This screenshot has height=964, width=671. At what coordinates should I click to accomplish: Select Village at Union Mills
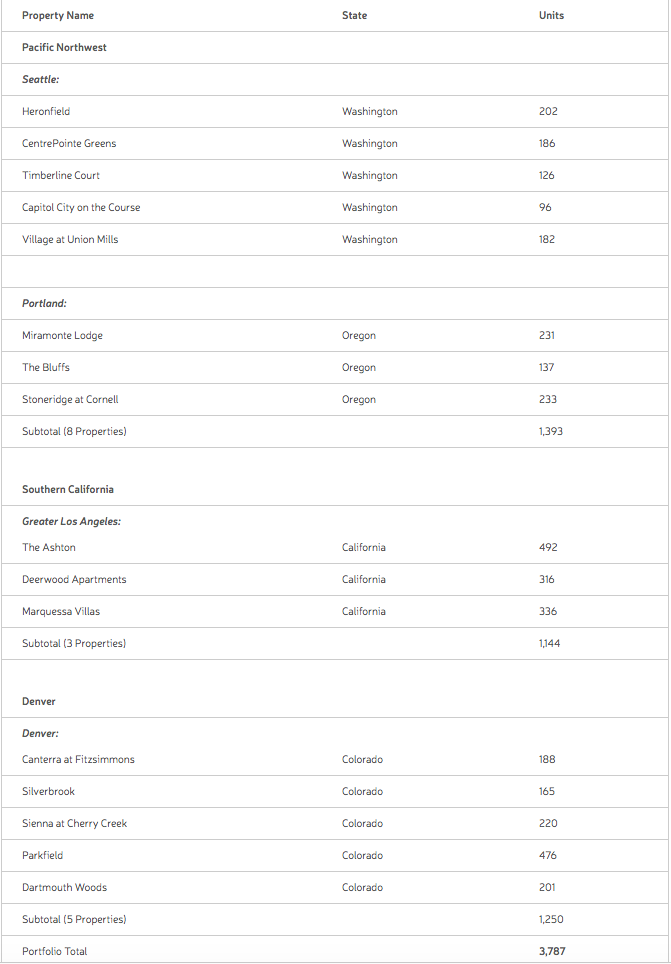coord(70,240)
